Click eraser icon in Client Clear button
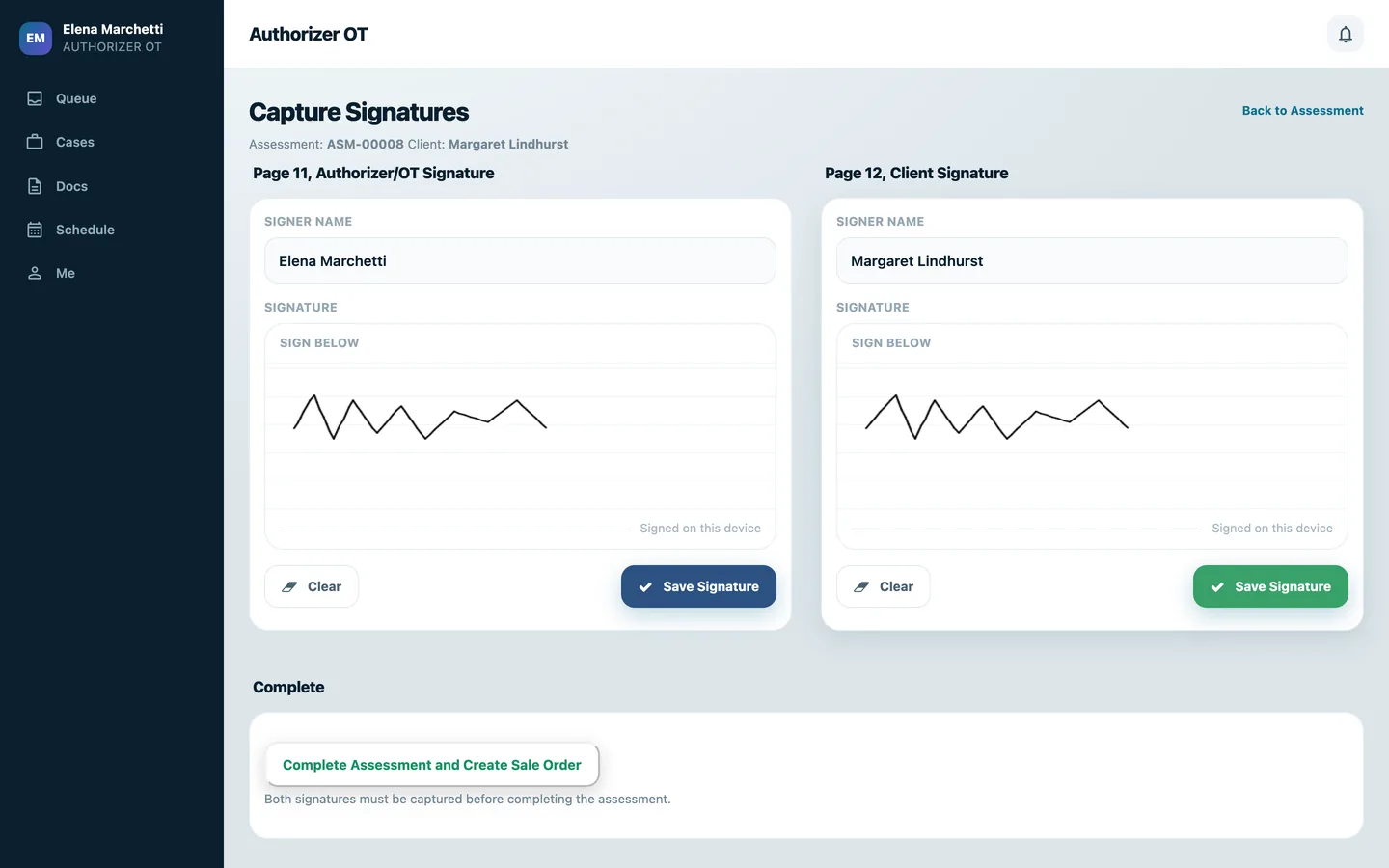Screen dimensions: 1389x868 861,586
